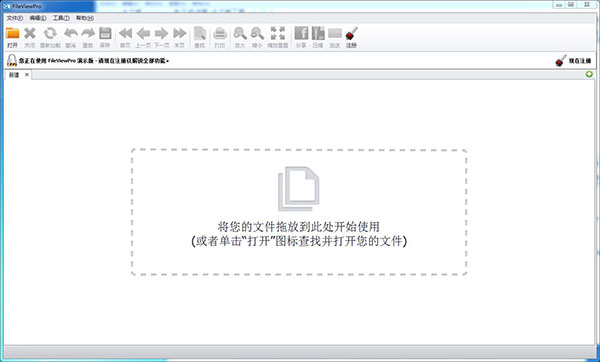Click the find document magnifier icon
Viewport: 600px width, 362px height.
[200, 33]
